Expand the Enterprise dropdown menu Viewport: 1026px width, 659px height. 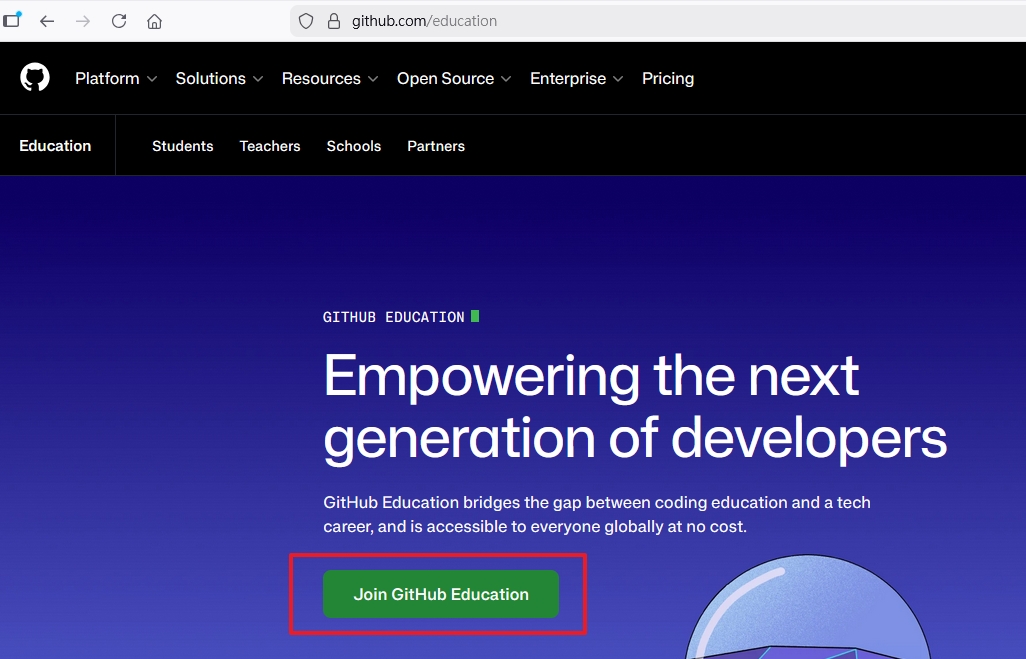pos(576,79)
